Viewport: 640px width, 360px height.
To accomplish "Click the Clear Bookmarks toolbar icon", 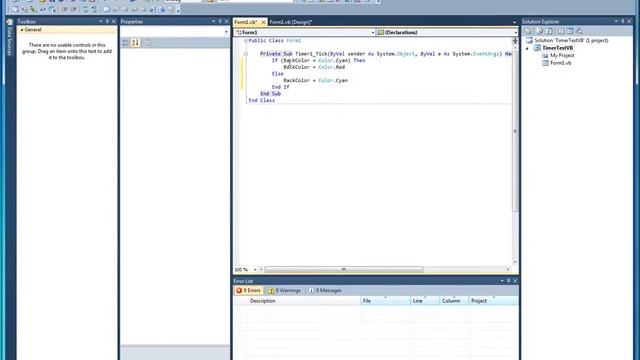I will (171, 9).
